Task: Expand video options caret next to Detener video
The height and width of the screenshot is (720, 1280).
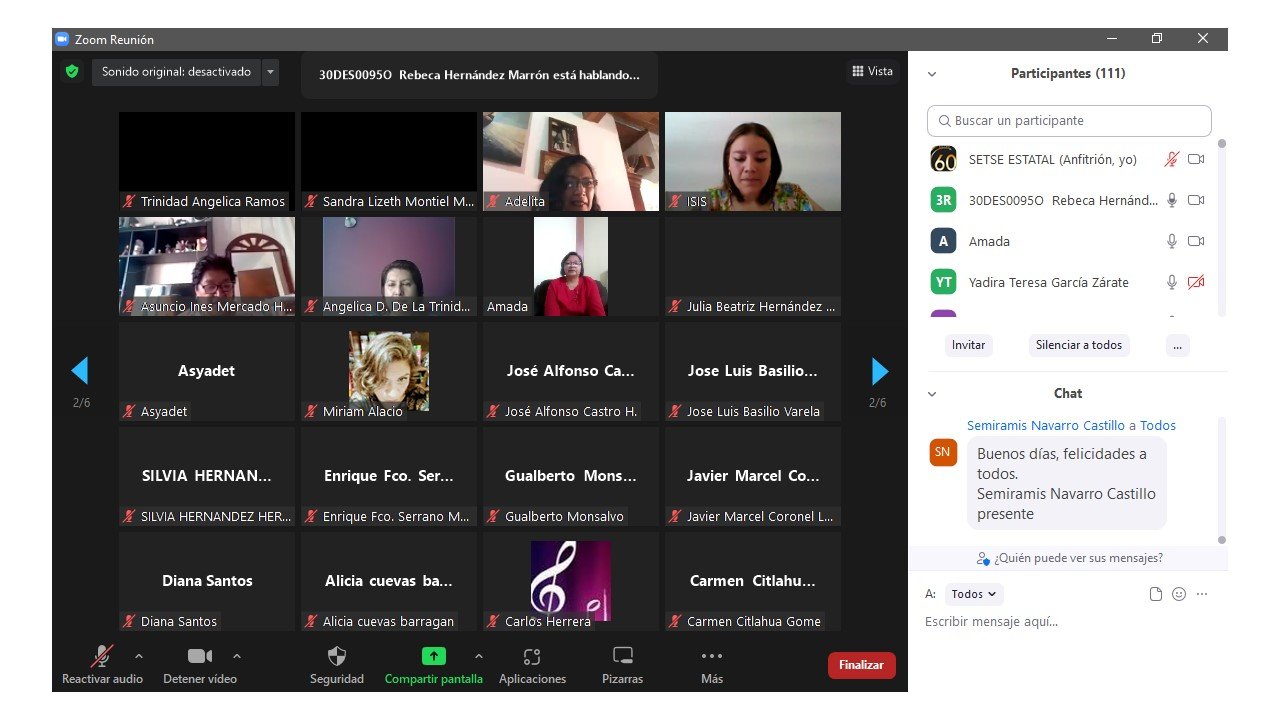Action: 236,656
